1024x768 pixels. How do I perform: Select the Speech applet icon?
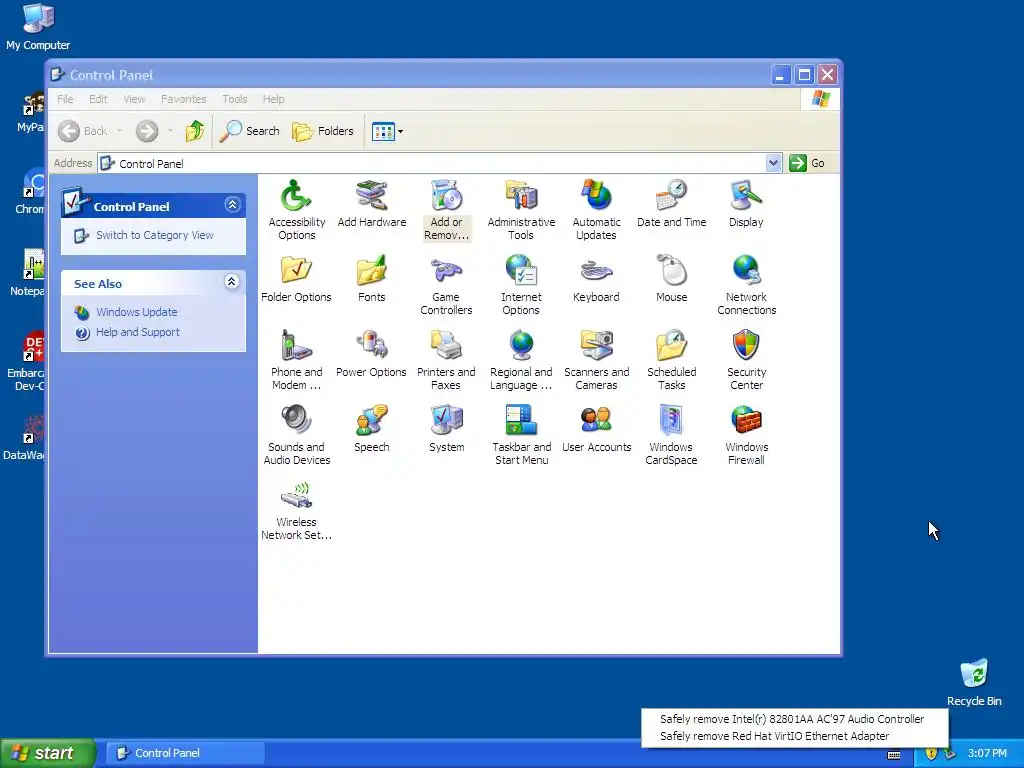(372, 429)
